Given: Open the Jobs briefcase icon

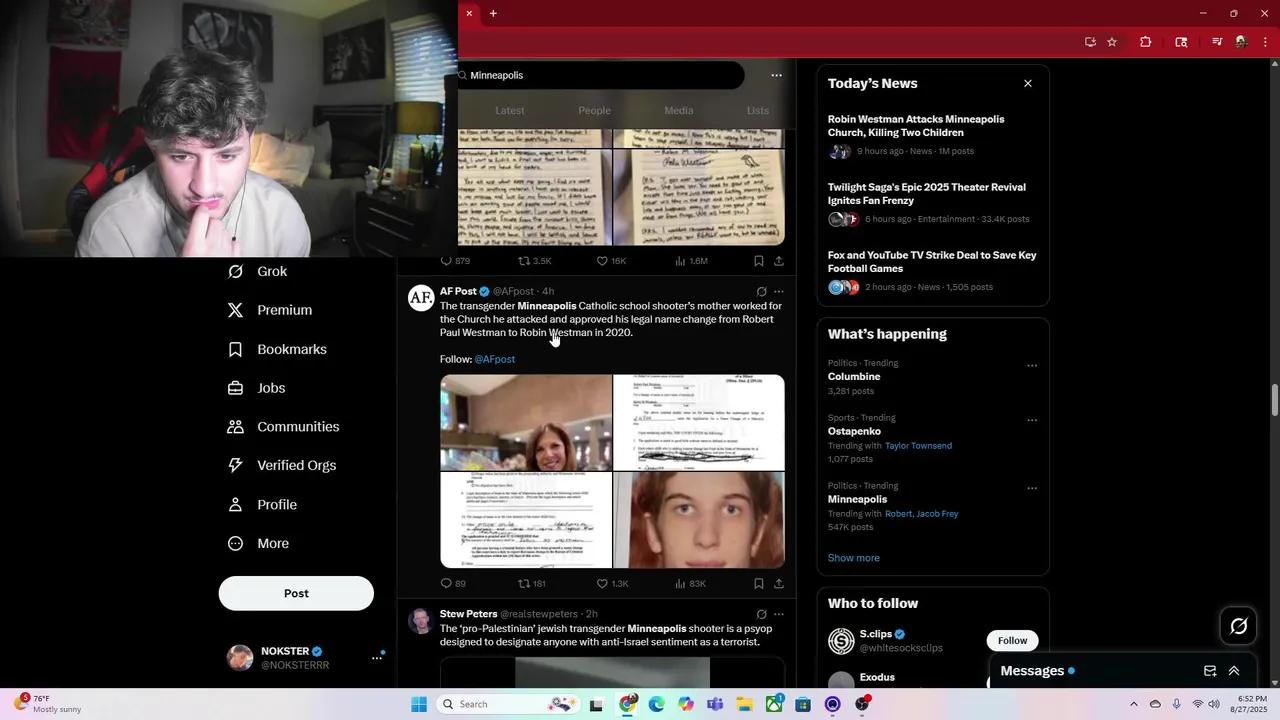Looking at the screenshot, I should coord(235,388).
